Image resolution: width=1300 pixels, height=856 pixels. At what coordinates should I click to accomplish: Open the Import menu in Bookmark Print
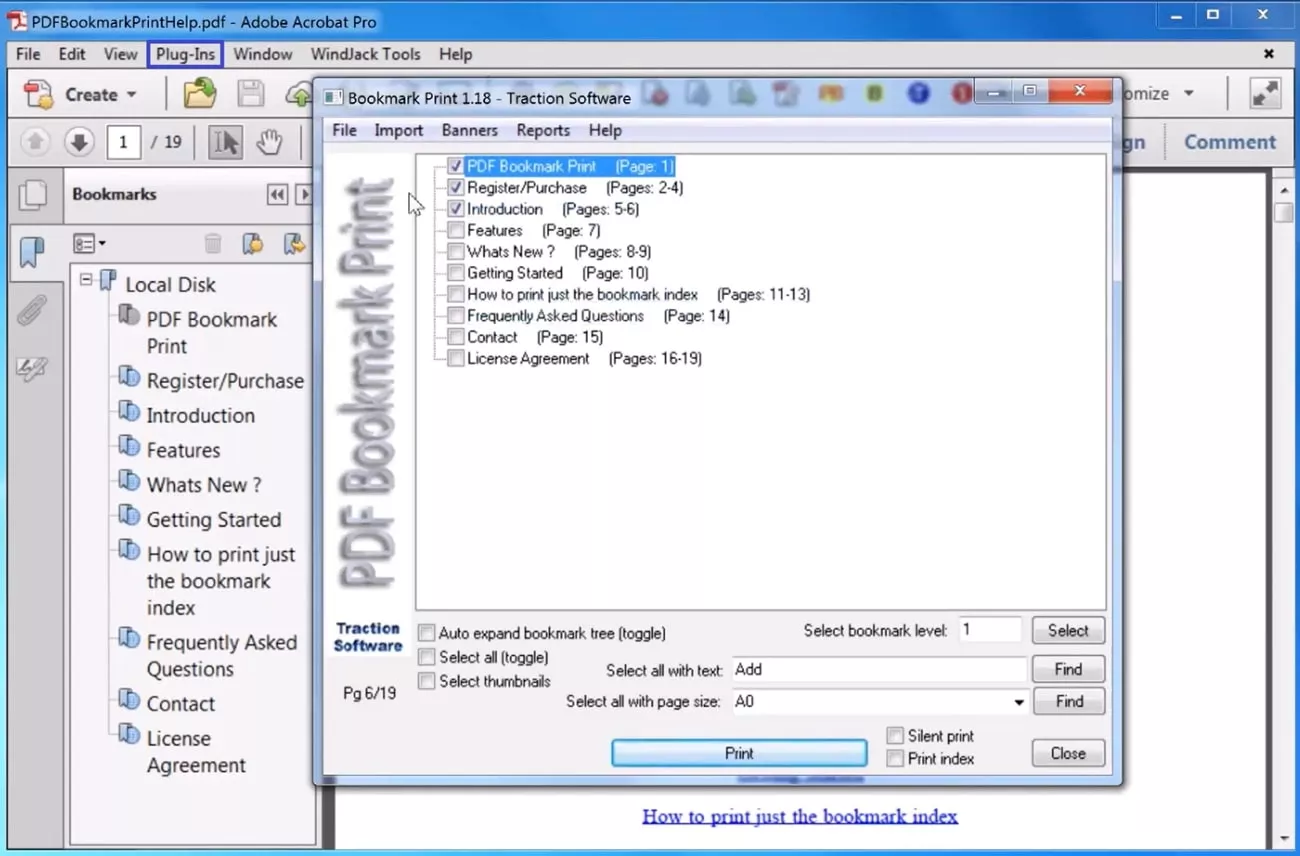click(x=399, y=130)
